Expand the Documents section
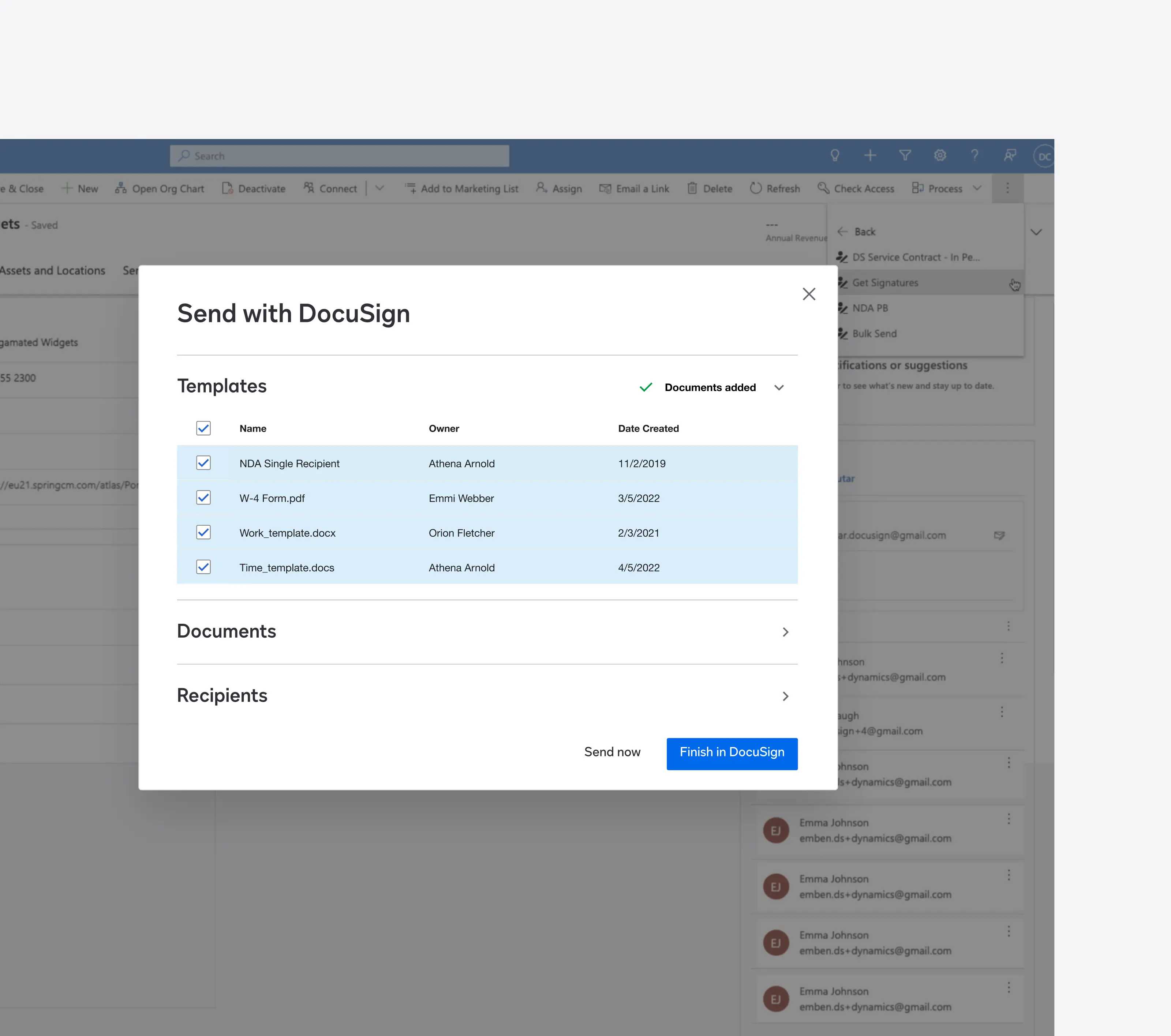This screenshot has width=1171, height=1036. [785, 632]
